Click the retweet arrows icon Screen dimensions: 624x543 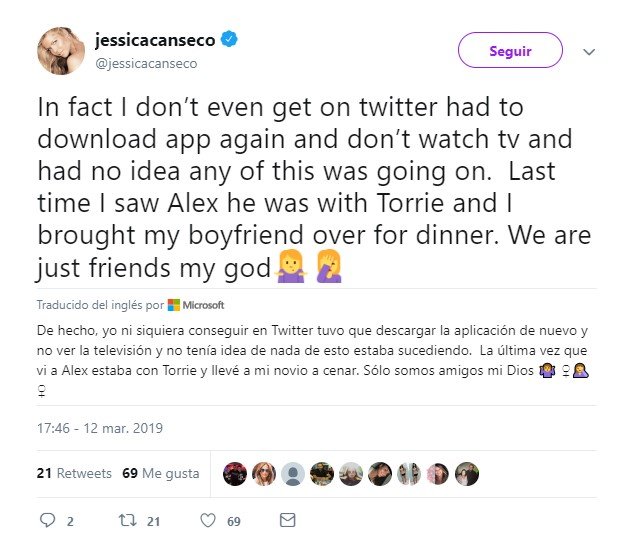(x=128, y=520)
